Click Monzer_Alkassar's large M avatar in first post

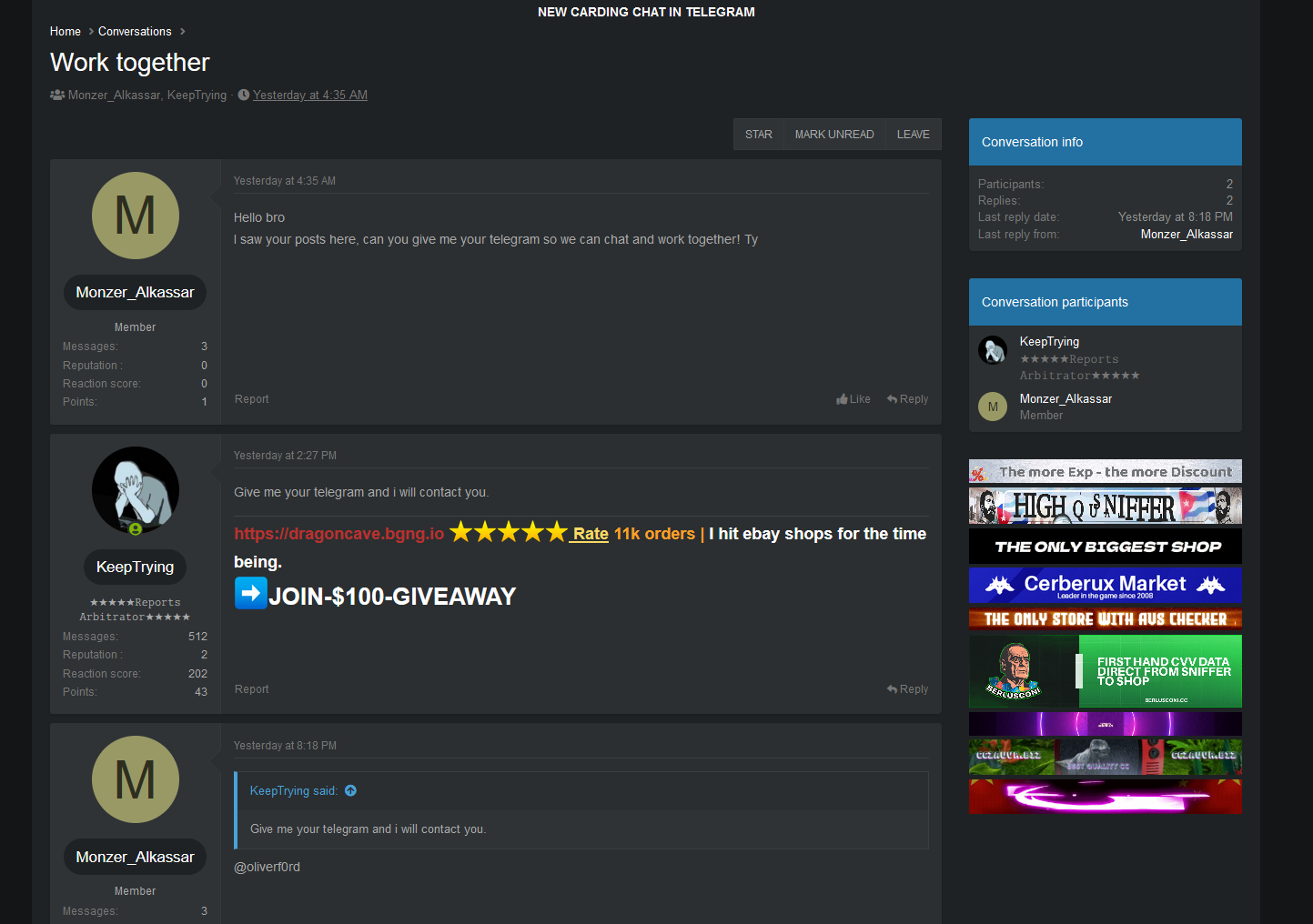point(136,216)
